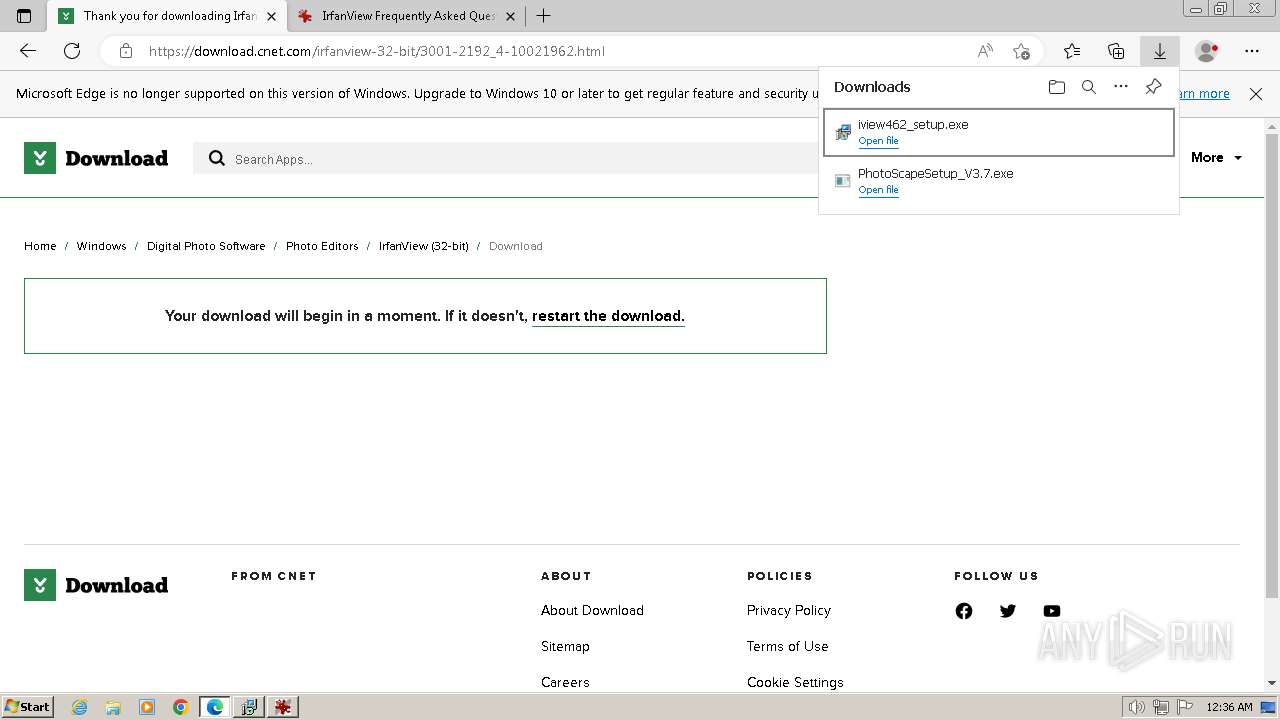Open the Collections panel
Viewport: 1280px width, 720px height.
point(1116,51)
